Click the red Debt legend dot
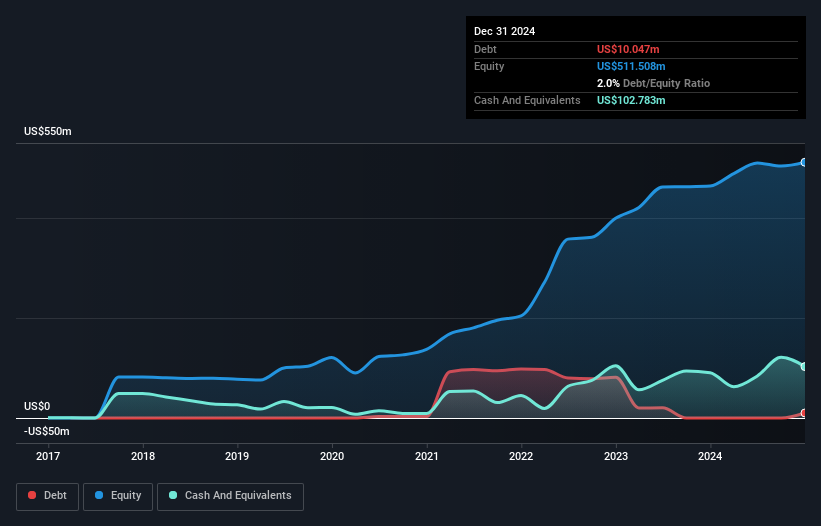The width and height of the screenshot is (821, 526). click(32, 495)
